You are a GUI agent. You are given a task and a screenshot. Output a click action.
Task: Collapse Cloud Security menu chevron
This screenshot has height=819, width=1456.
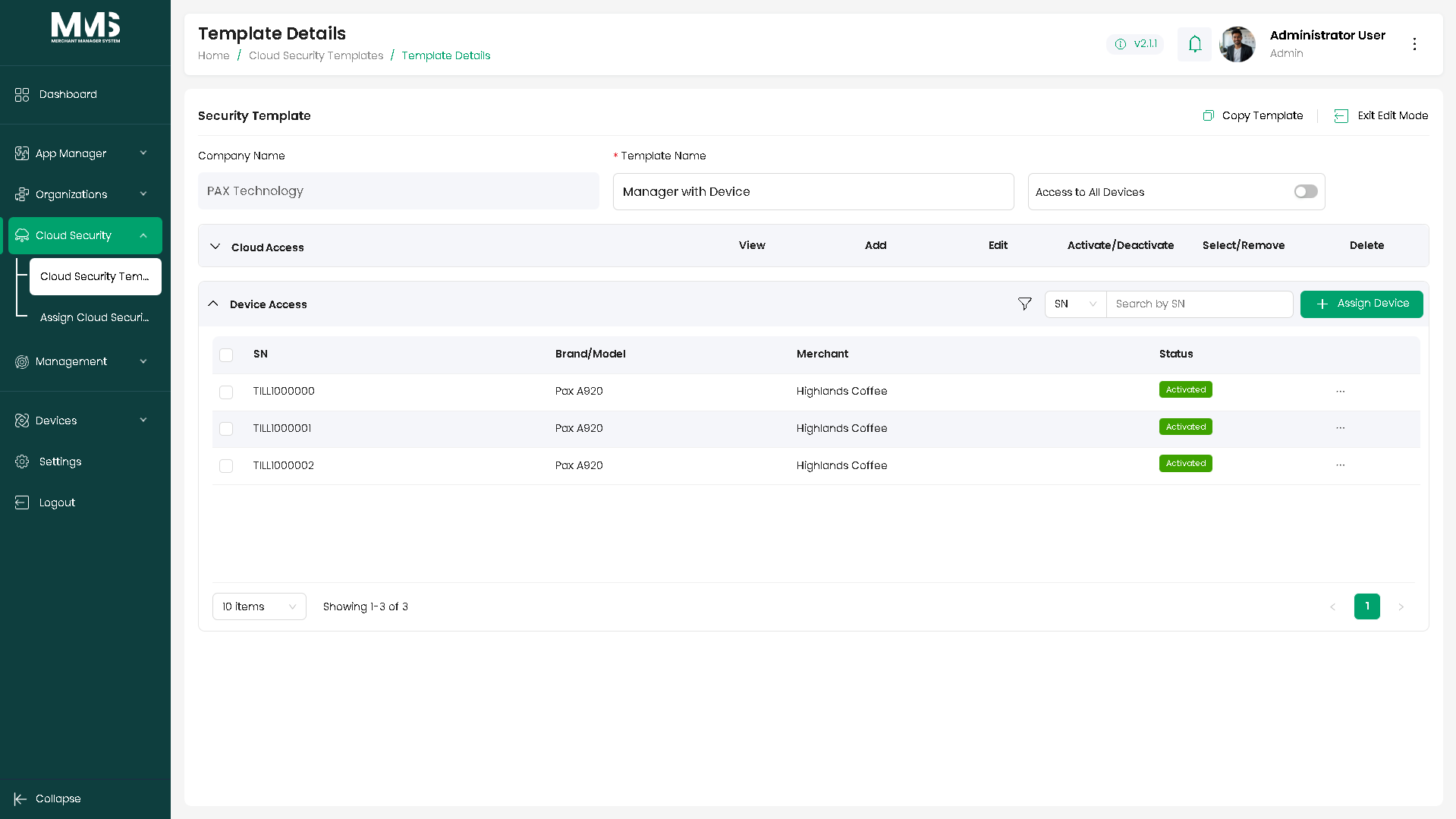click(143, 235)
